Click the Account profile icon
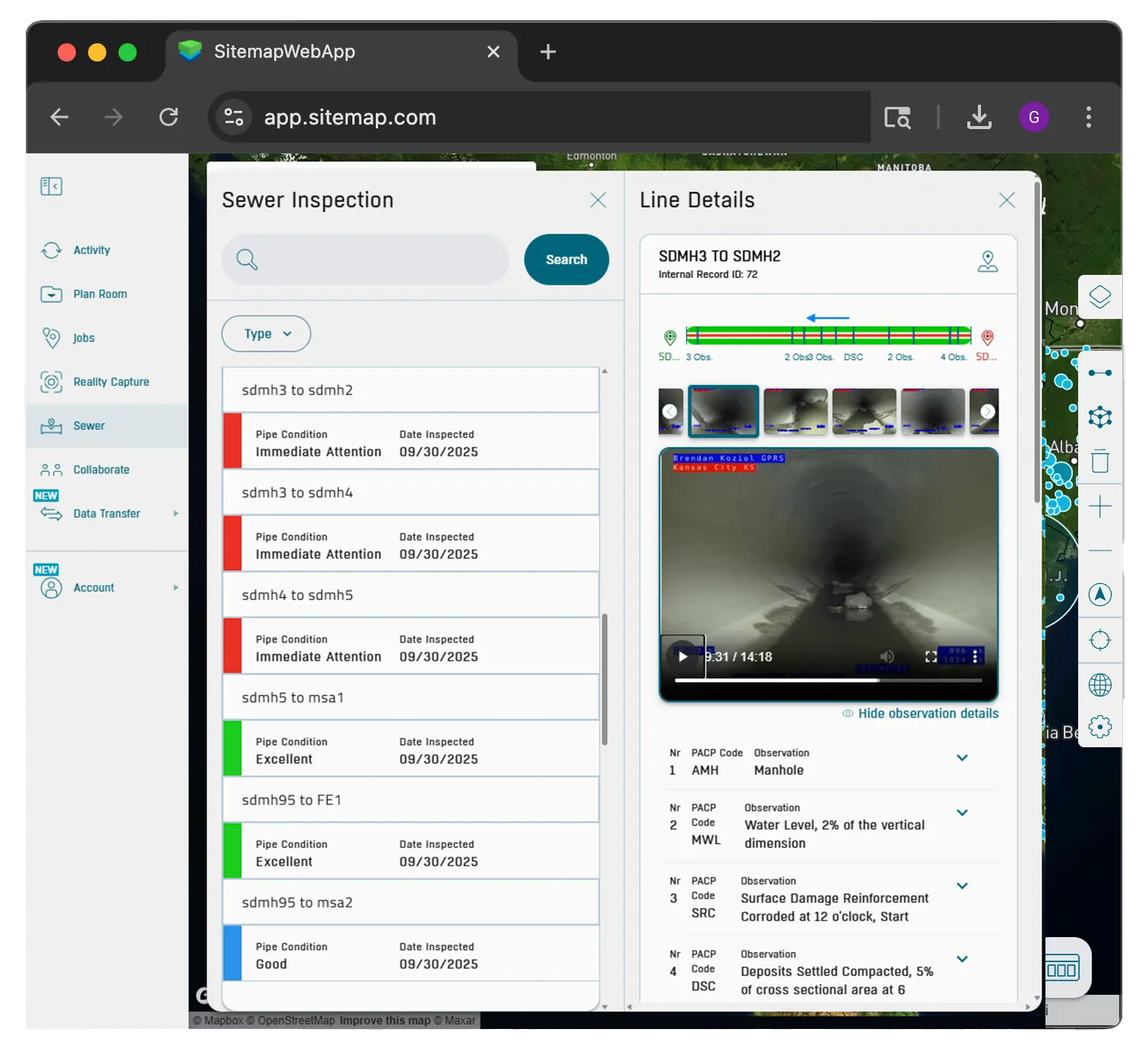The height and width of the screenshot is (1051, 1148). tap(51, 589)
